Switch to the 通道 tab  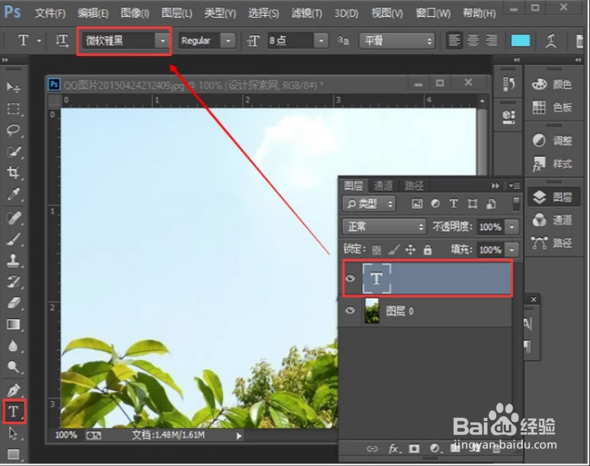[x=383, y=186]
